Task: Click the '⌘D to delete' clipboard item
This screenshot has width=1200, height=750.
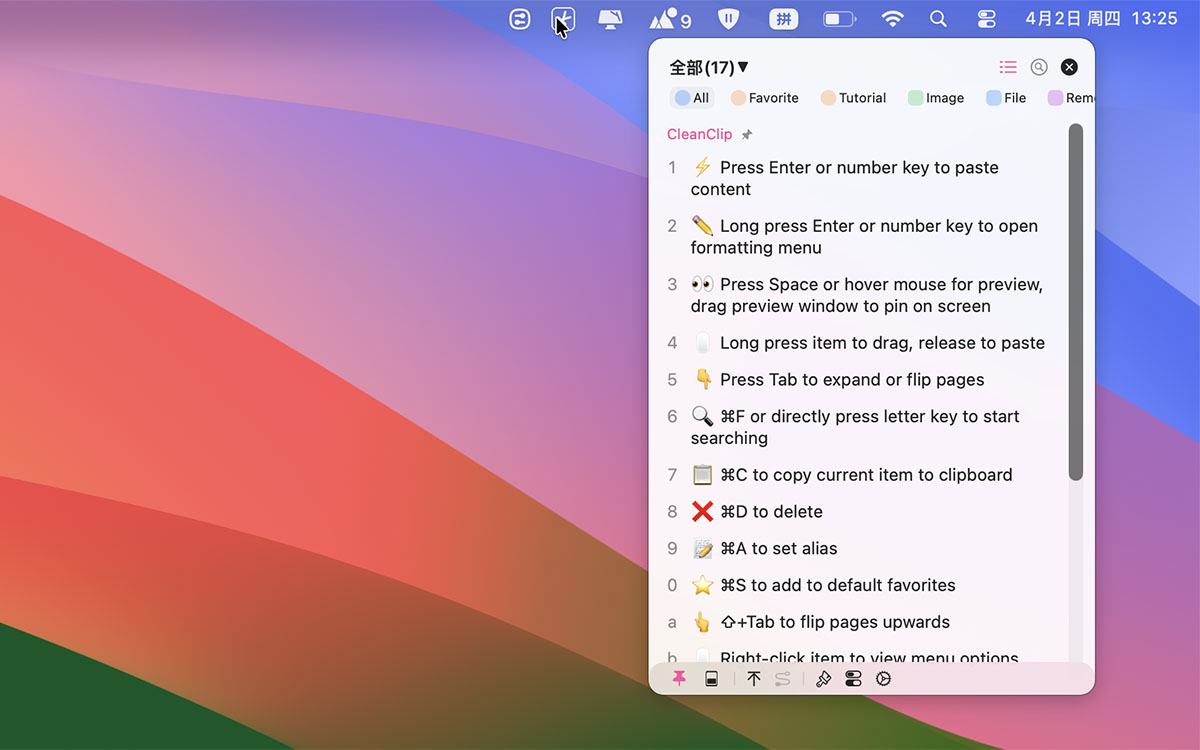Action: [x=770, y=512]
